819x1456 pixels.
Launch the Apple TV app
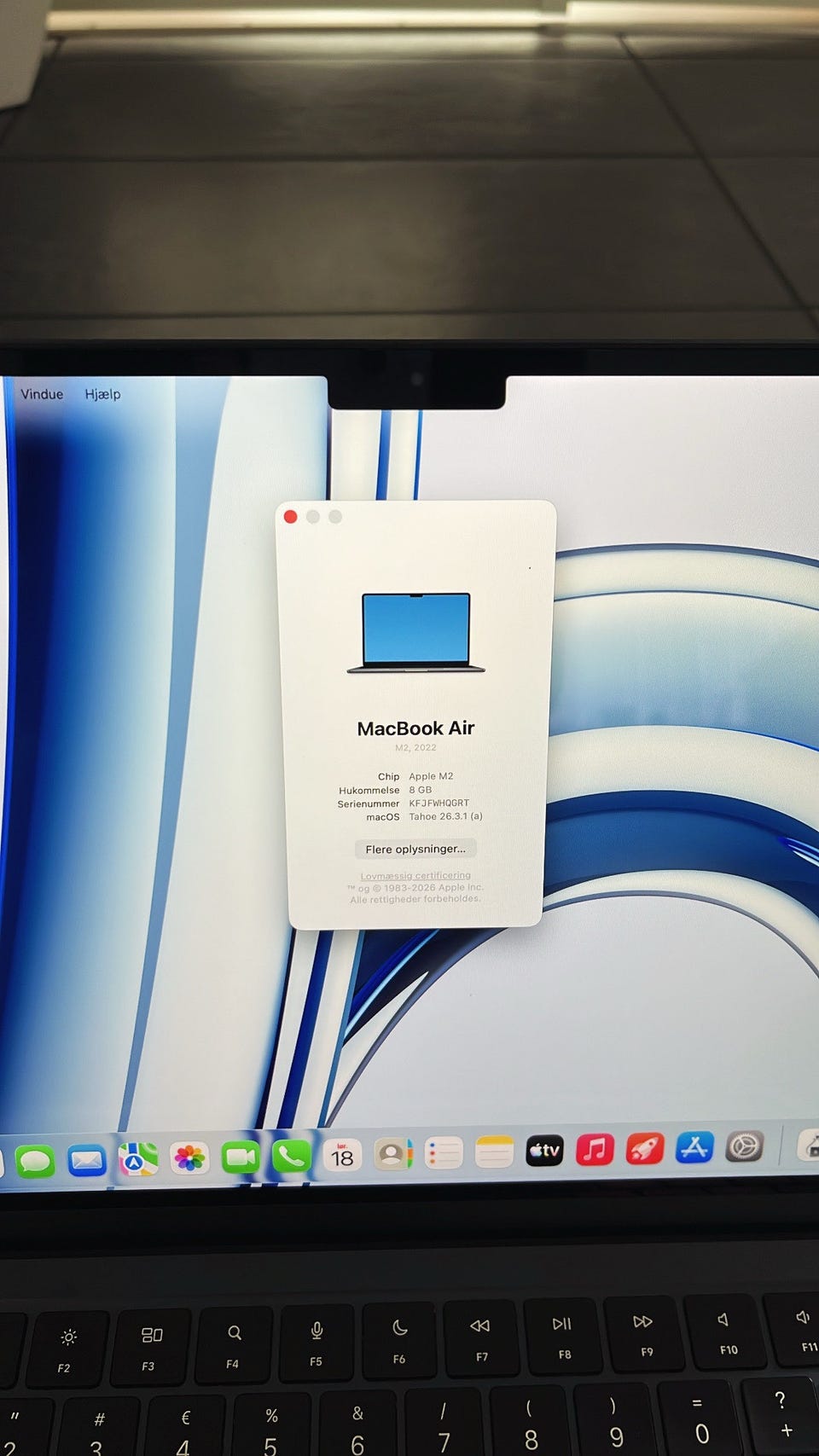click(x=544, y=1151)
